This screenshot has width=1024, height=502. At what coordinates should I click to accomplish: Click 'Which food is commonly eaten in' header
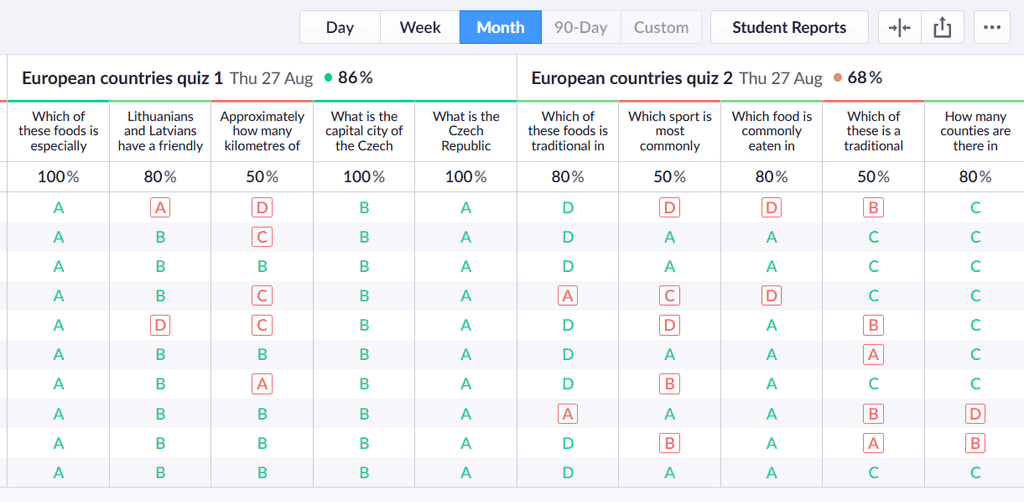[771, 131]
